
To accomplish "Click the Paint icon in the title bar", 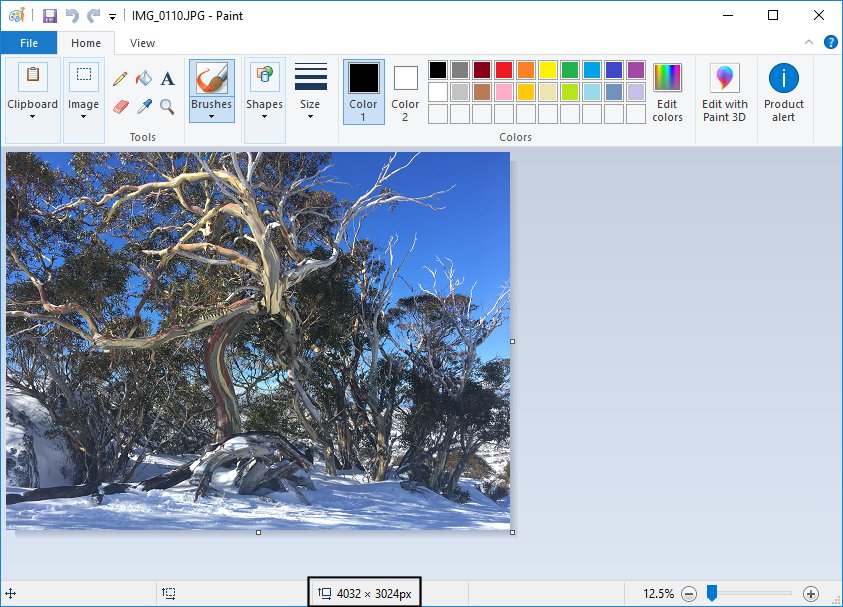I will 15,15.
